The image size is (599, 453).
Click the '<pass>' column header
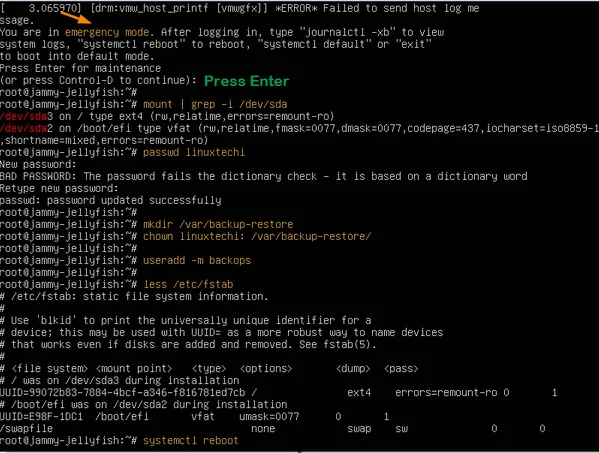[x=401, y=369]
